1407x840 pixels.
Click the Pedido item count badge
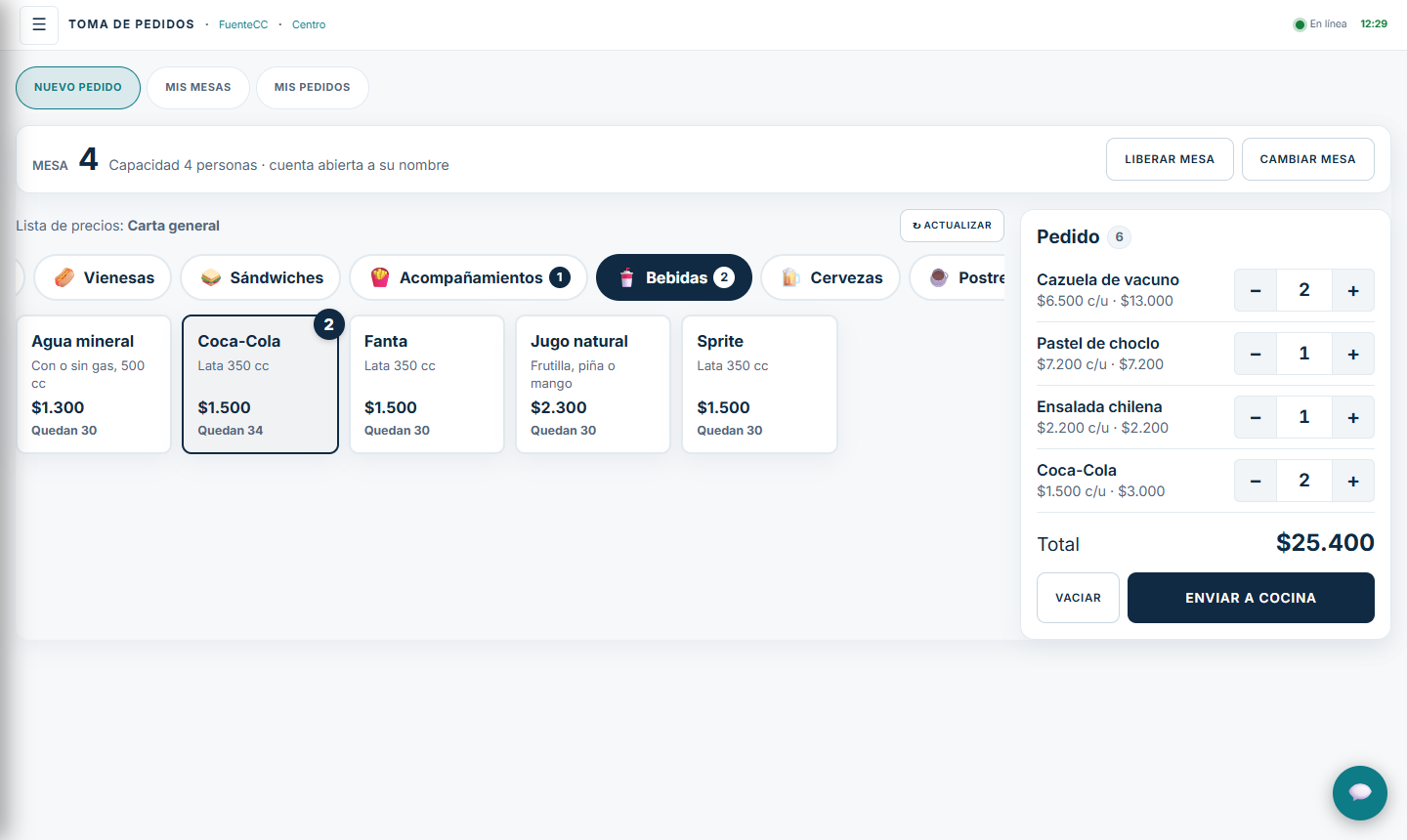[x=1120, y=237]
